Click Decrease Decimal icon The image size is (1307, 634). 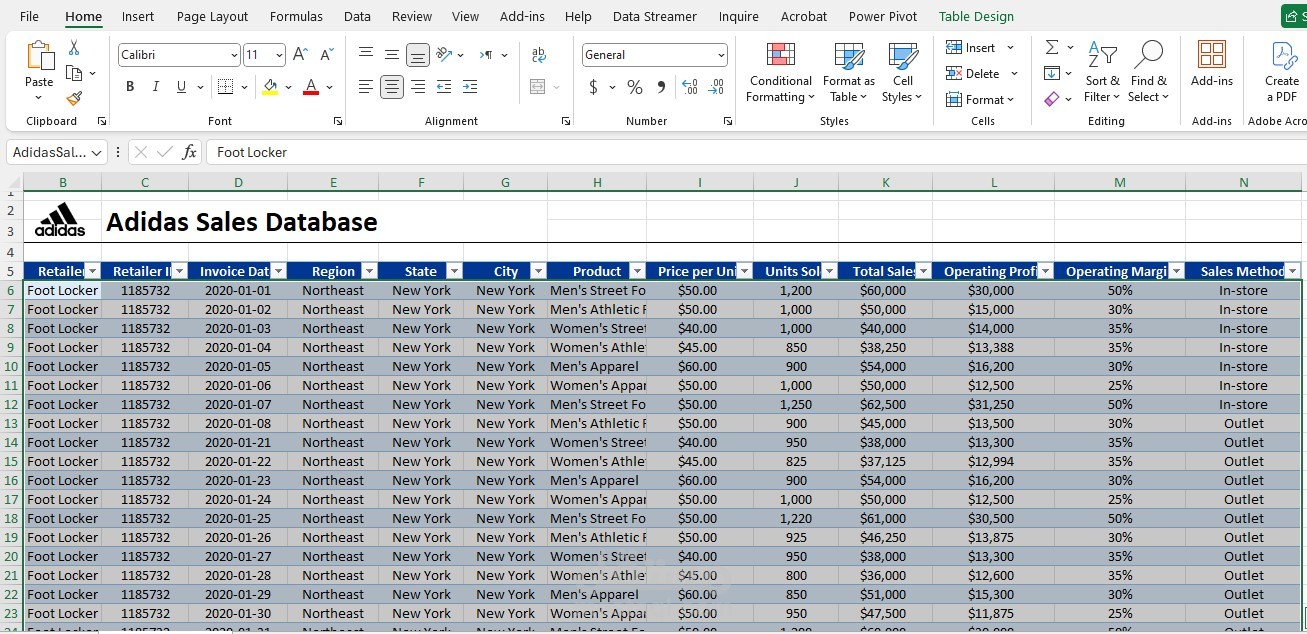[716, 87]
